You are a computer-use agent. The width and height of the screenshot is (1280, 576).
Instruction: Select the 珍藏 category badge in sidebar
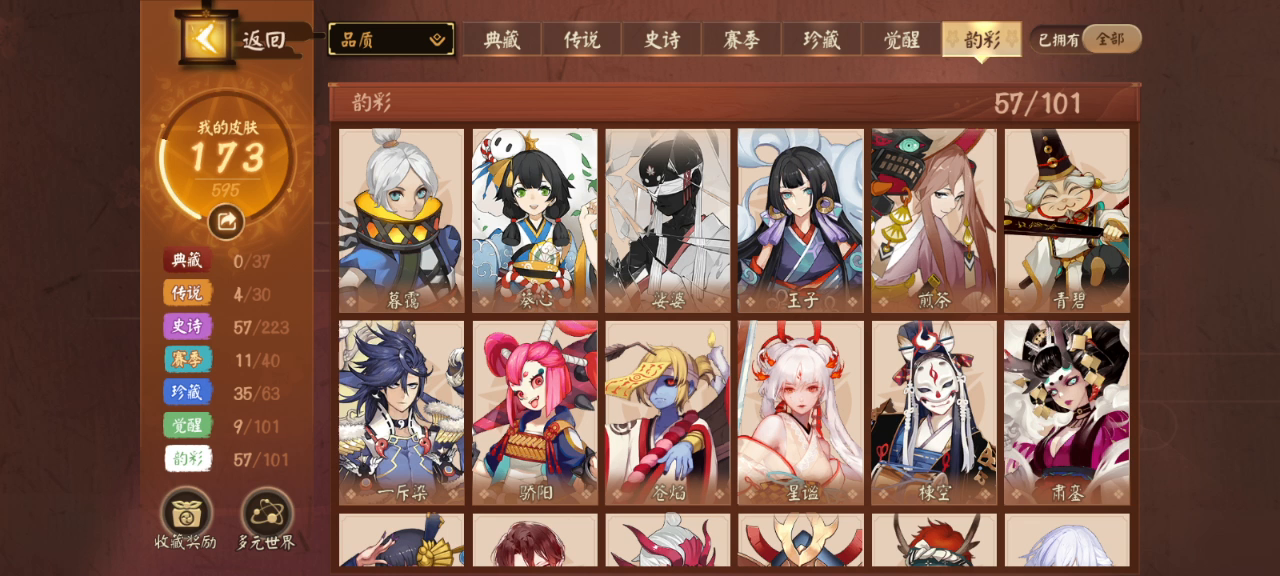click(x=188, y=393)
